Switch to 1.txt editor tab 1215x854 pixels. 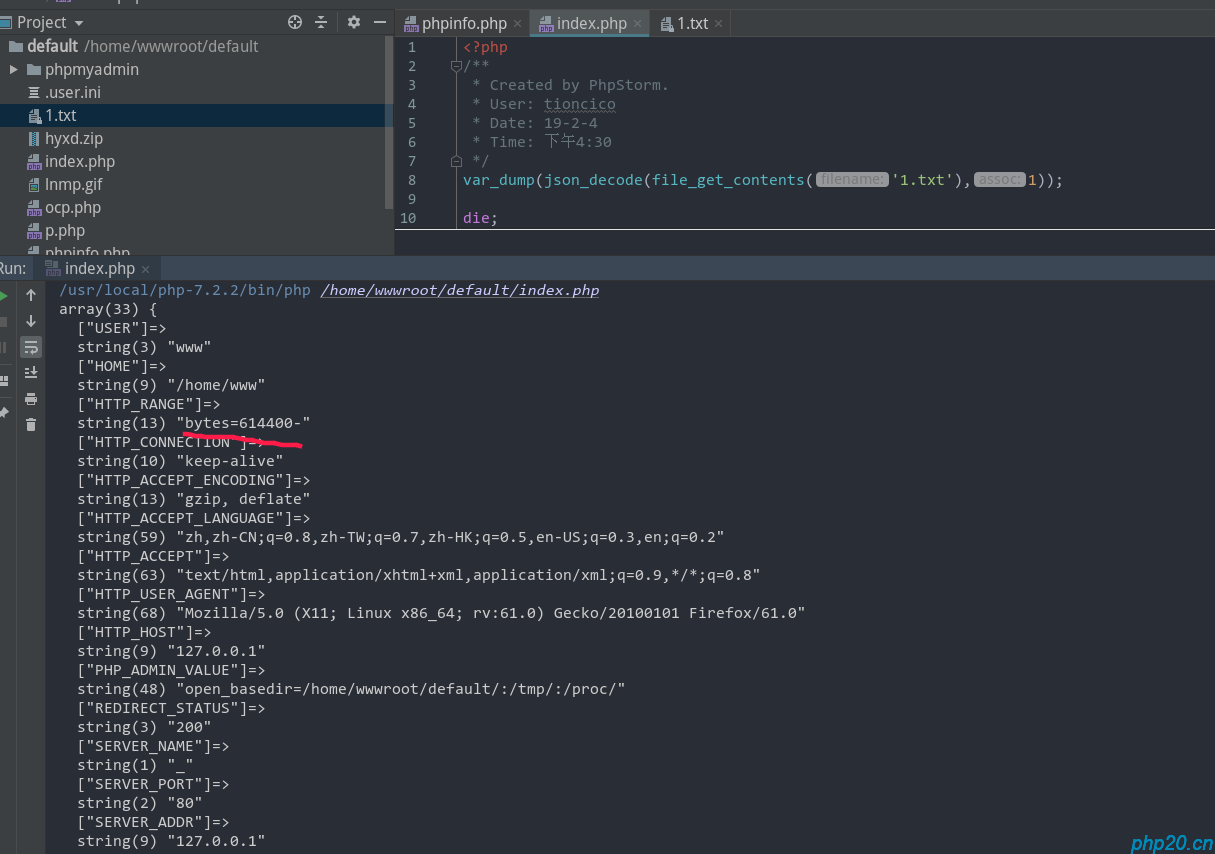point(692,23)
